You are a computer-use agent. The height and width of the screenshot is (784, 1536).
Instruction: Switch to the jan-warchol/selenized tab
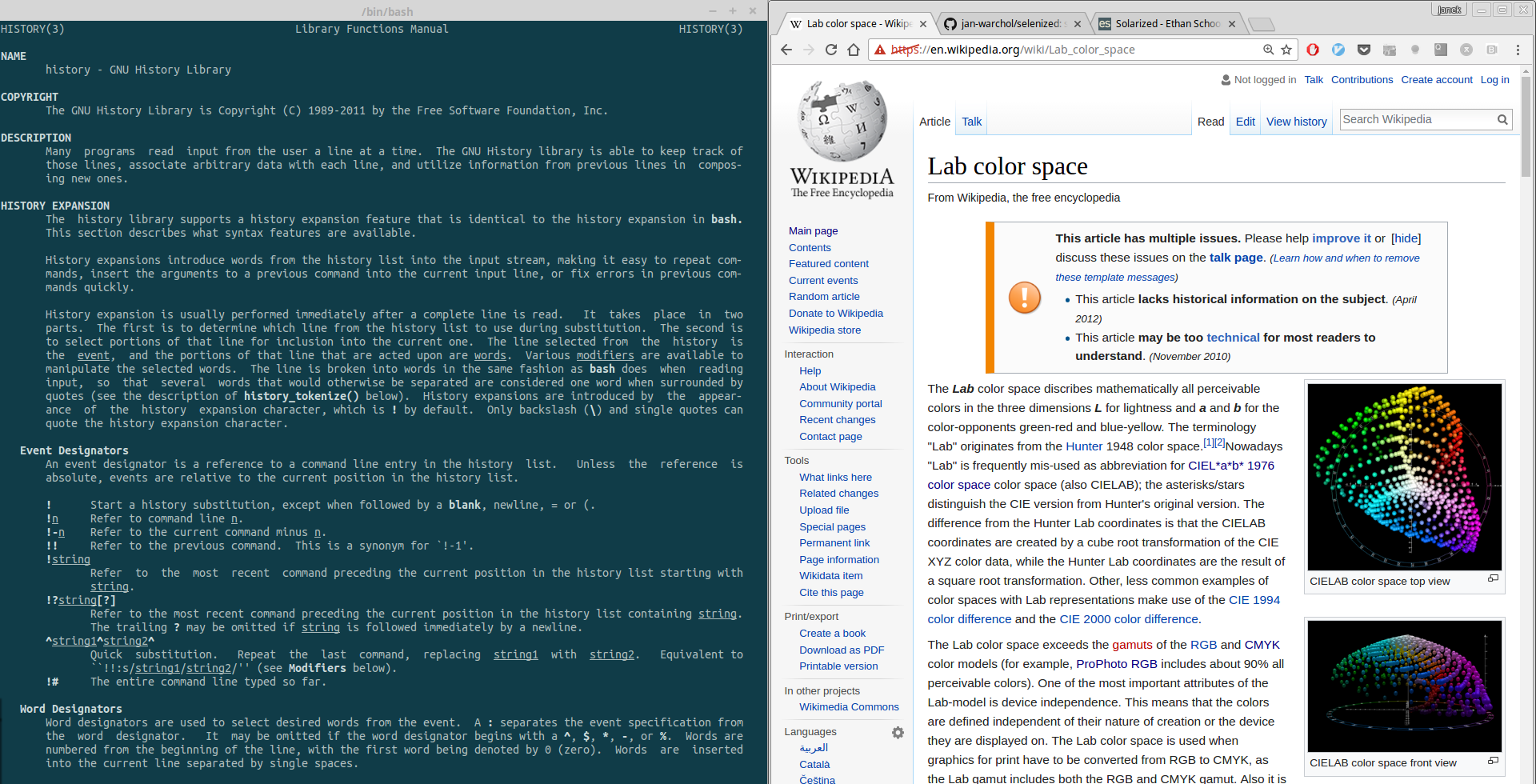coord(1012,24)
